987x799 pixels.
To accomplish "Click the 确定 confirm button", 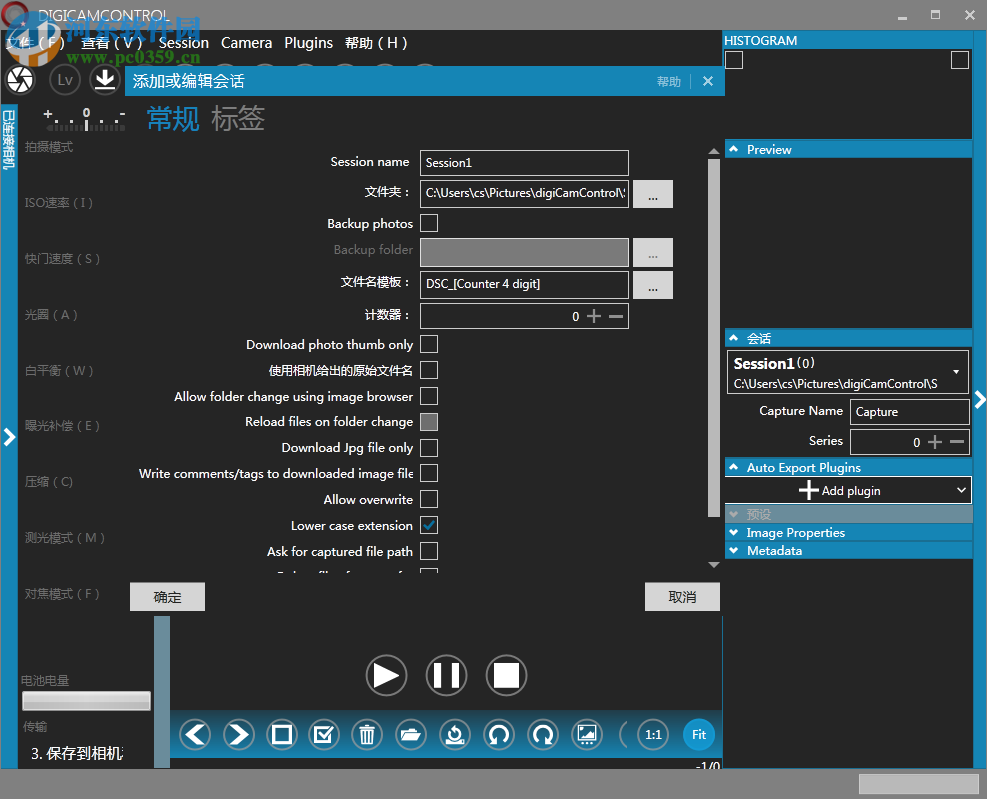I will click(x=166, y=595).
